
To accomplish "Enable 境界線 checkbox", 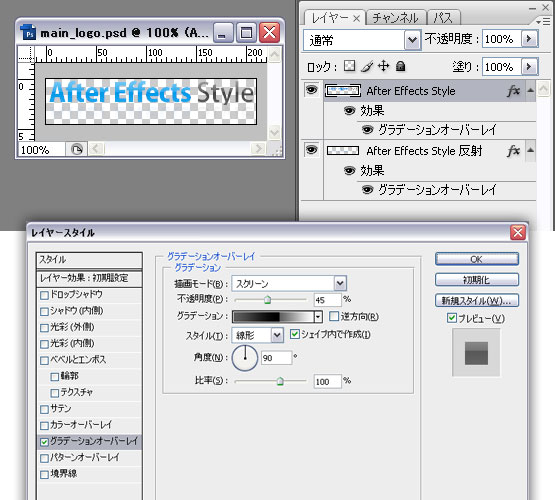I will (44, 475).
